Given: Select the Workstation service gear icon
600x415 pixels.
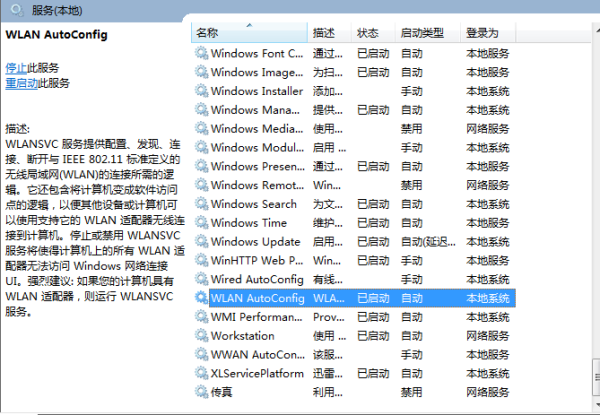Looking at the screenshot, I should 201,336.
